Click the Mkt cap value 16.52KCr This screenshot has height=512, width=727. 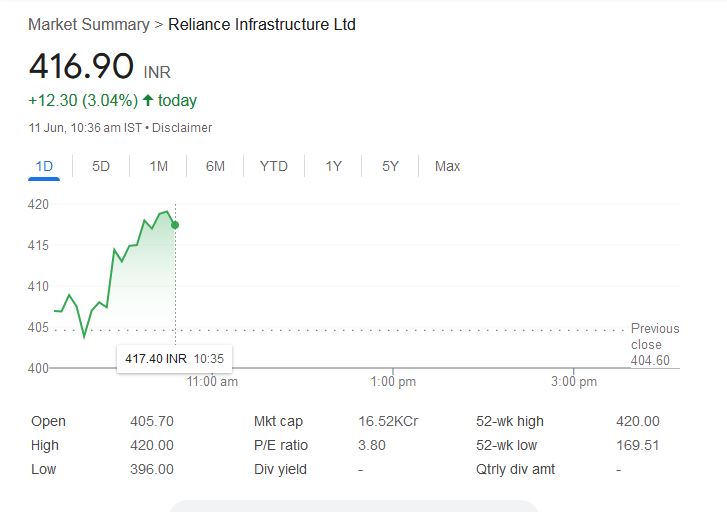point(388,421)
